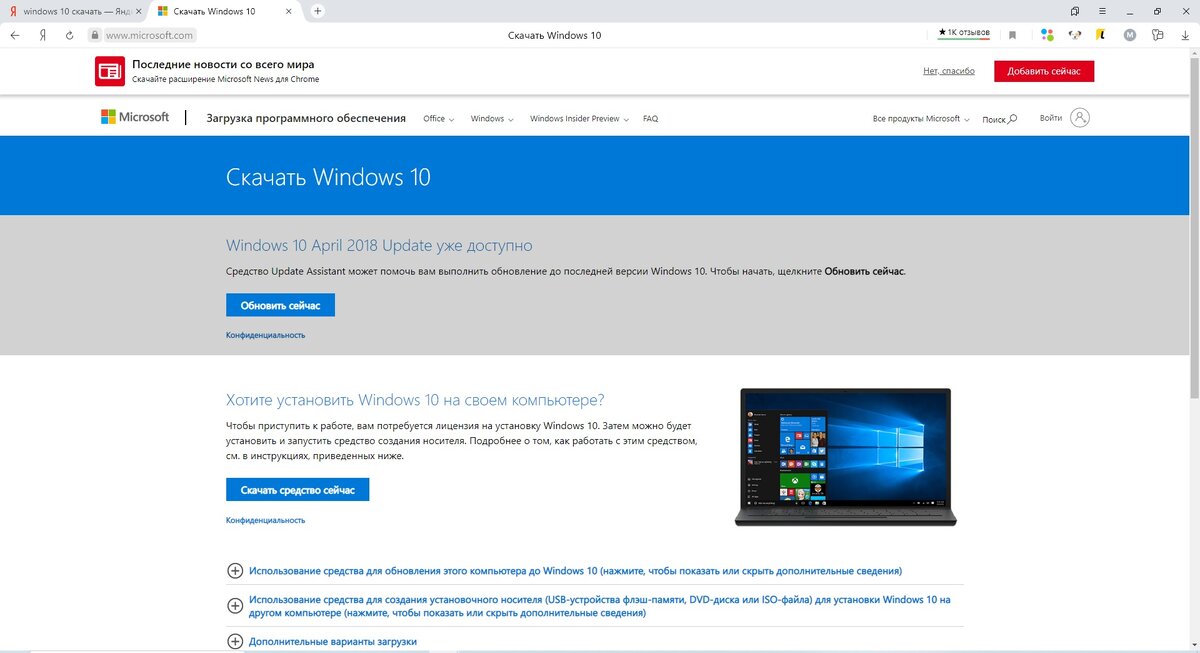Click the Microsoft logo in site header

point(135,117)
